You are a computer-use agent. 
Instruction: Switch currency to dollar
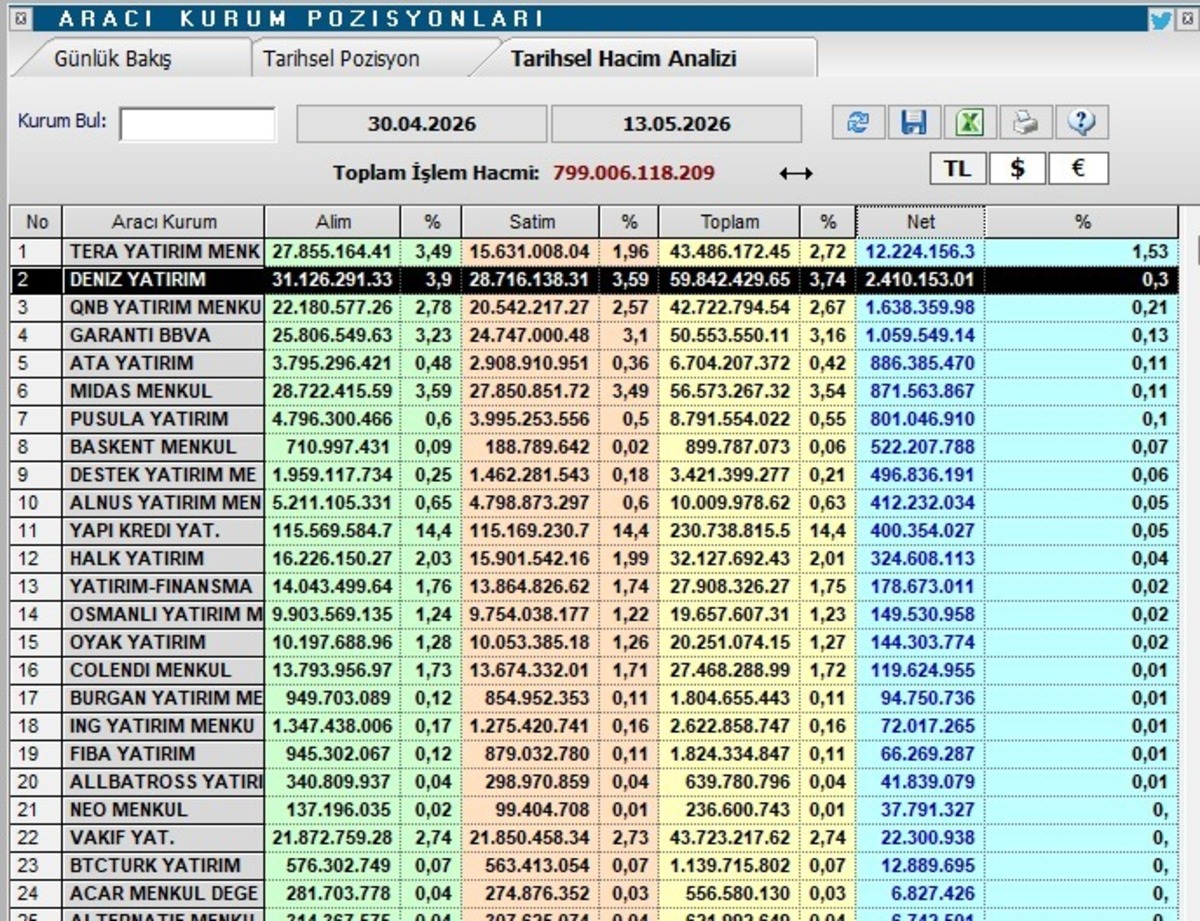[1018, 169]
